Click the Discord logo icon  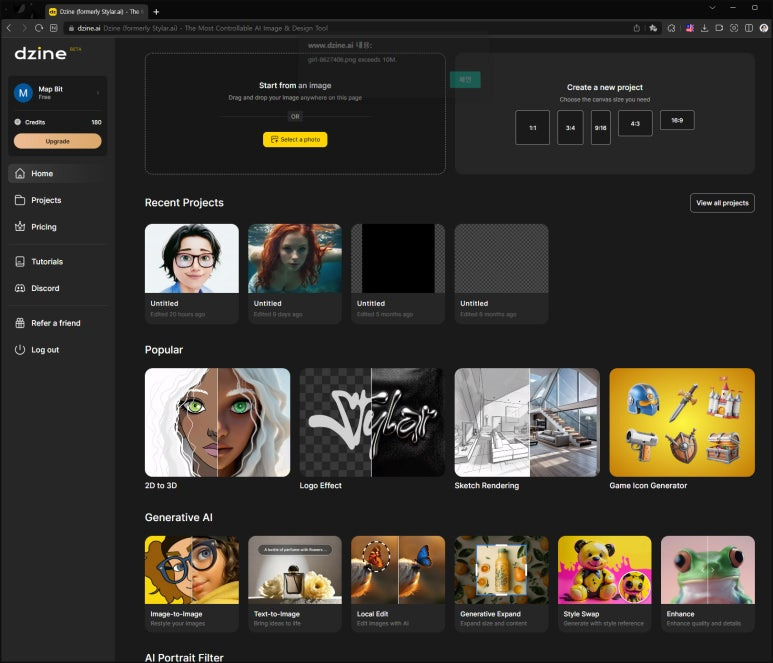tap(20, 288)
